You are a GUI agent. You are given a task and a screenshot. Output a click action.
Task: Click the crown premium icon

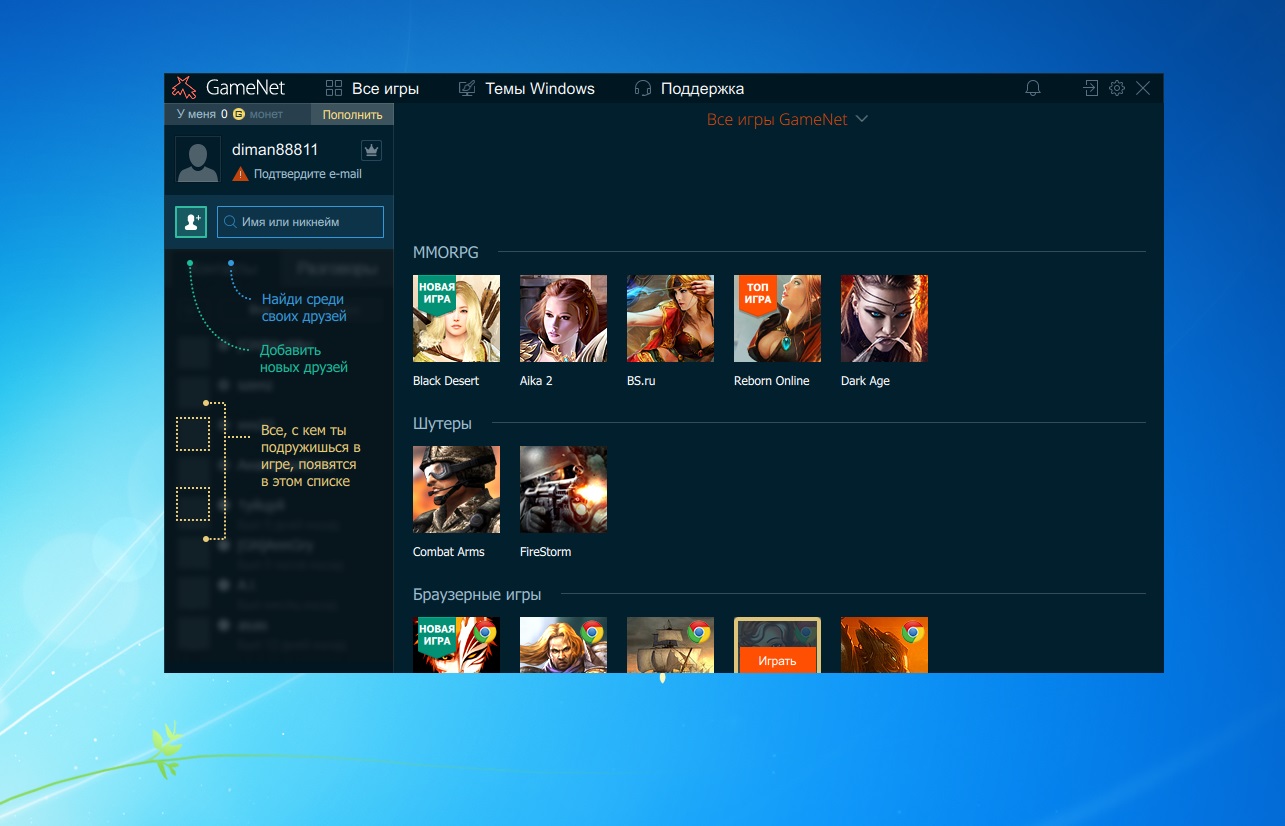coord(371,150)
